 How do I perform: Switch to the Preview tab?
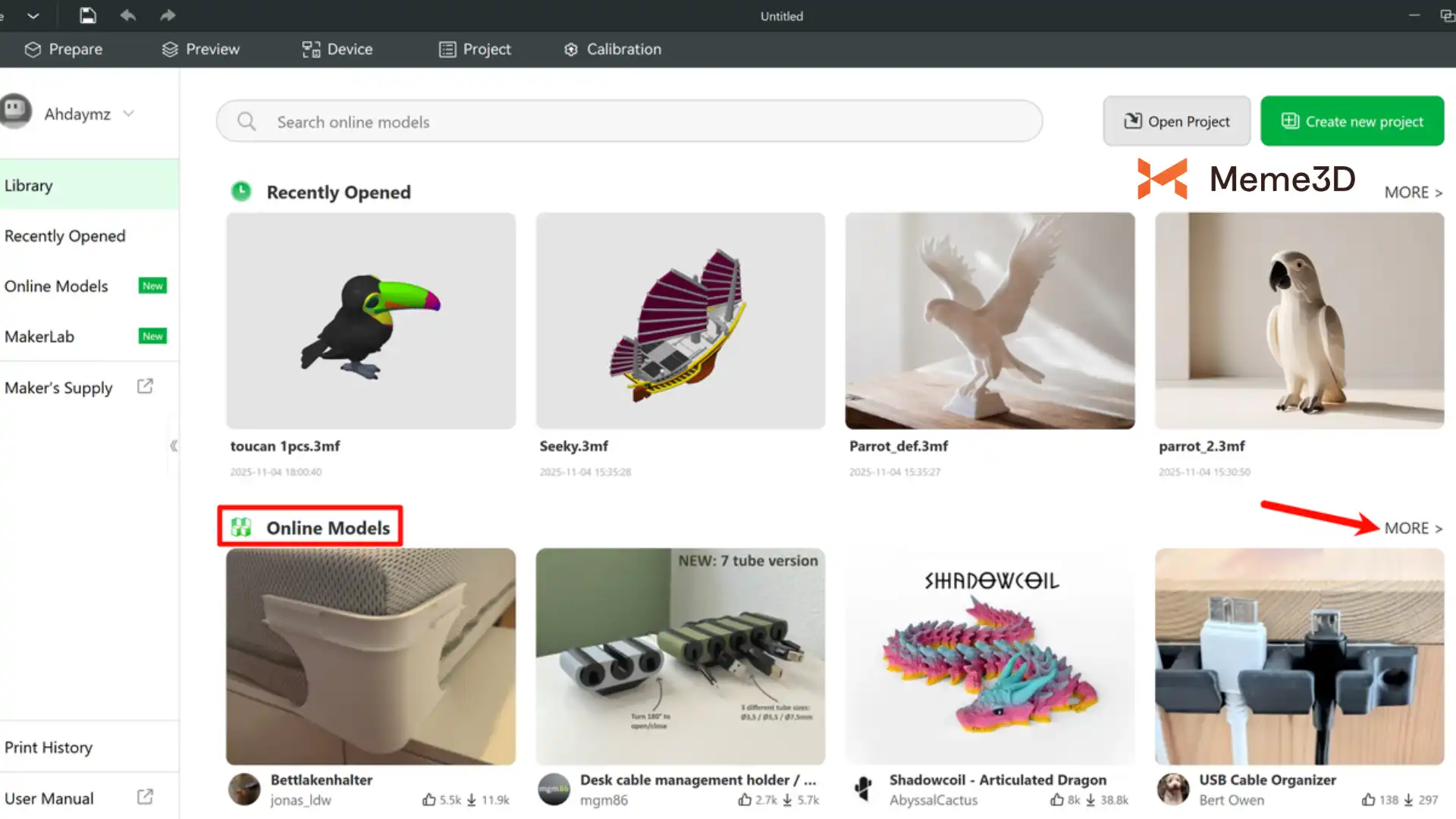tap(201, 49)
